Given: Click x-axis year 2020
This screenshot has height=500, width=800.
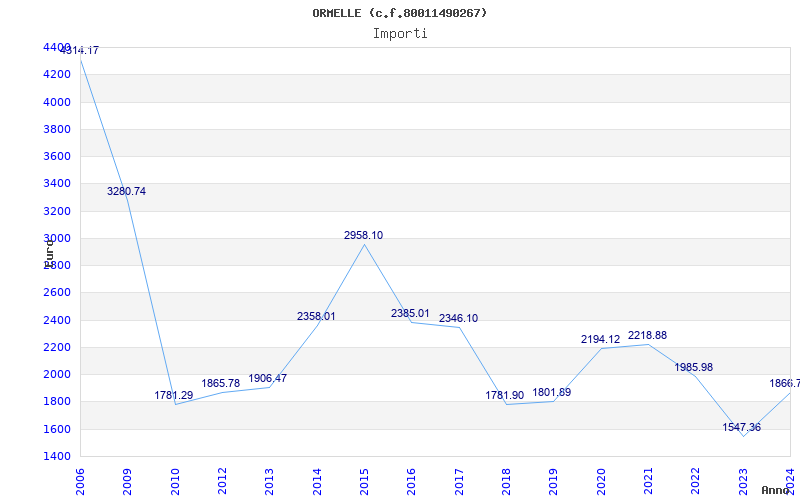Looking at the screenshot, I should pos(601,481).
